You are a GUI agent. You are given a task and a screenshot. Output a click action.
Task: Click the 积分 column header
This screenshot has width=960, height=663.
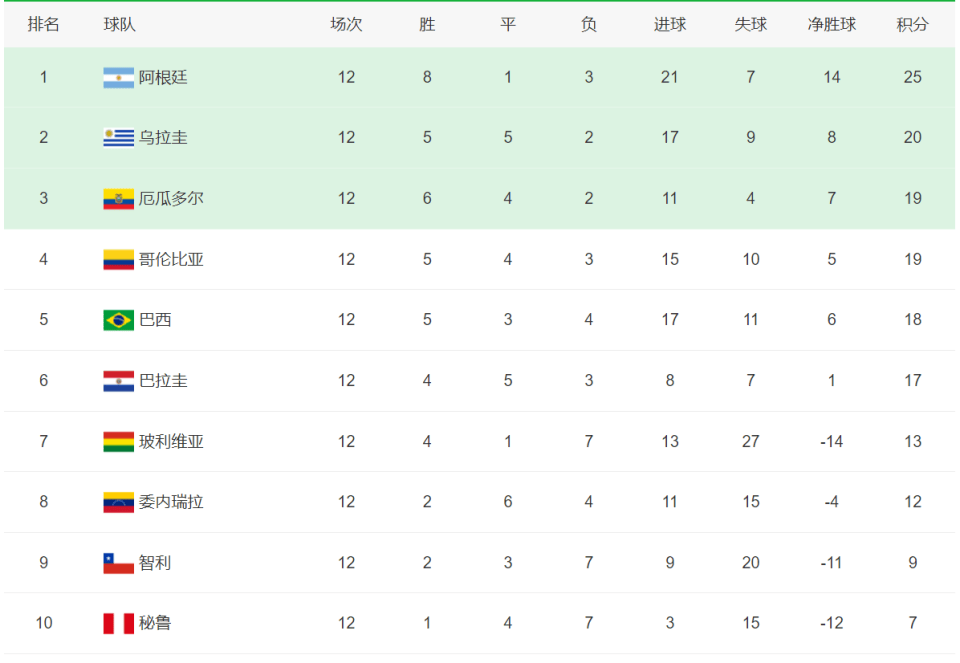coord(912,24)
